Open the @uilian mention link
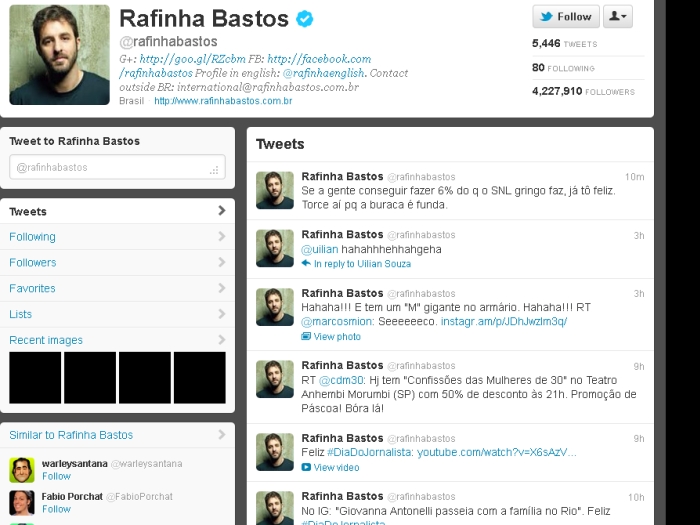 tap(320, 249)
